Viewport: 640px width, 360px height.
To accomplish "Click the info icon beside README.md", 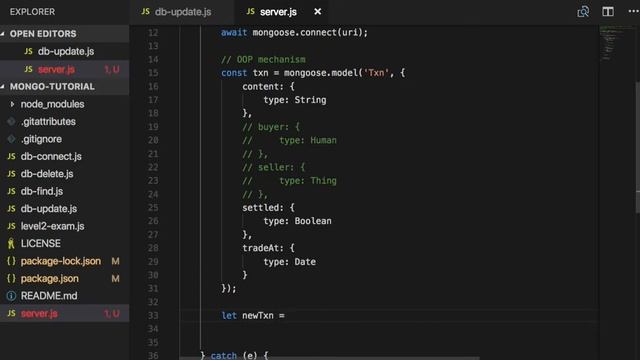I will 11,296.
